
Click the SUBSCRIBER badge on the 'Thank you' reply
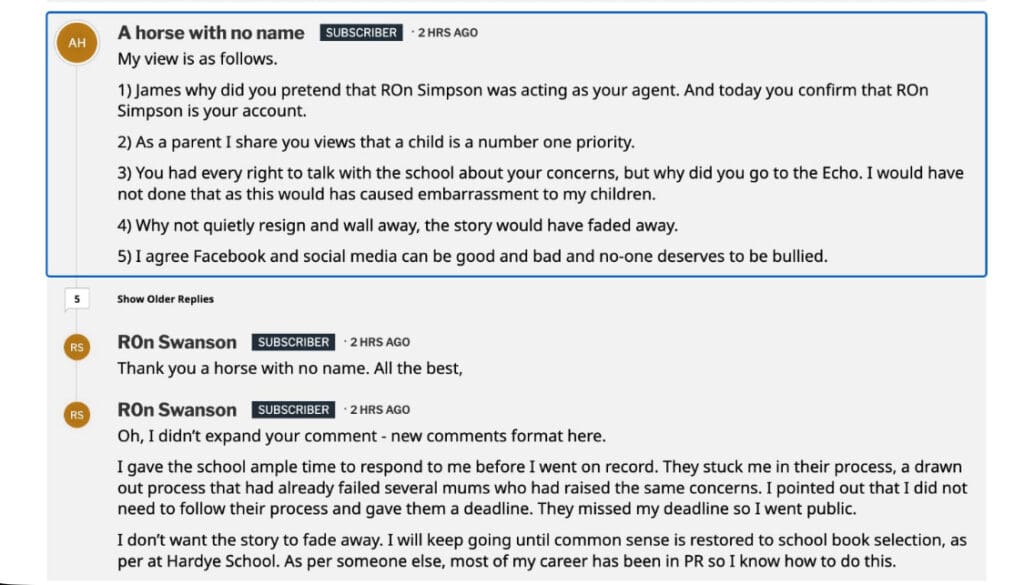(x=293, y=342)
